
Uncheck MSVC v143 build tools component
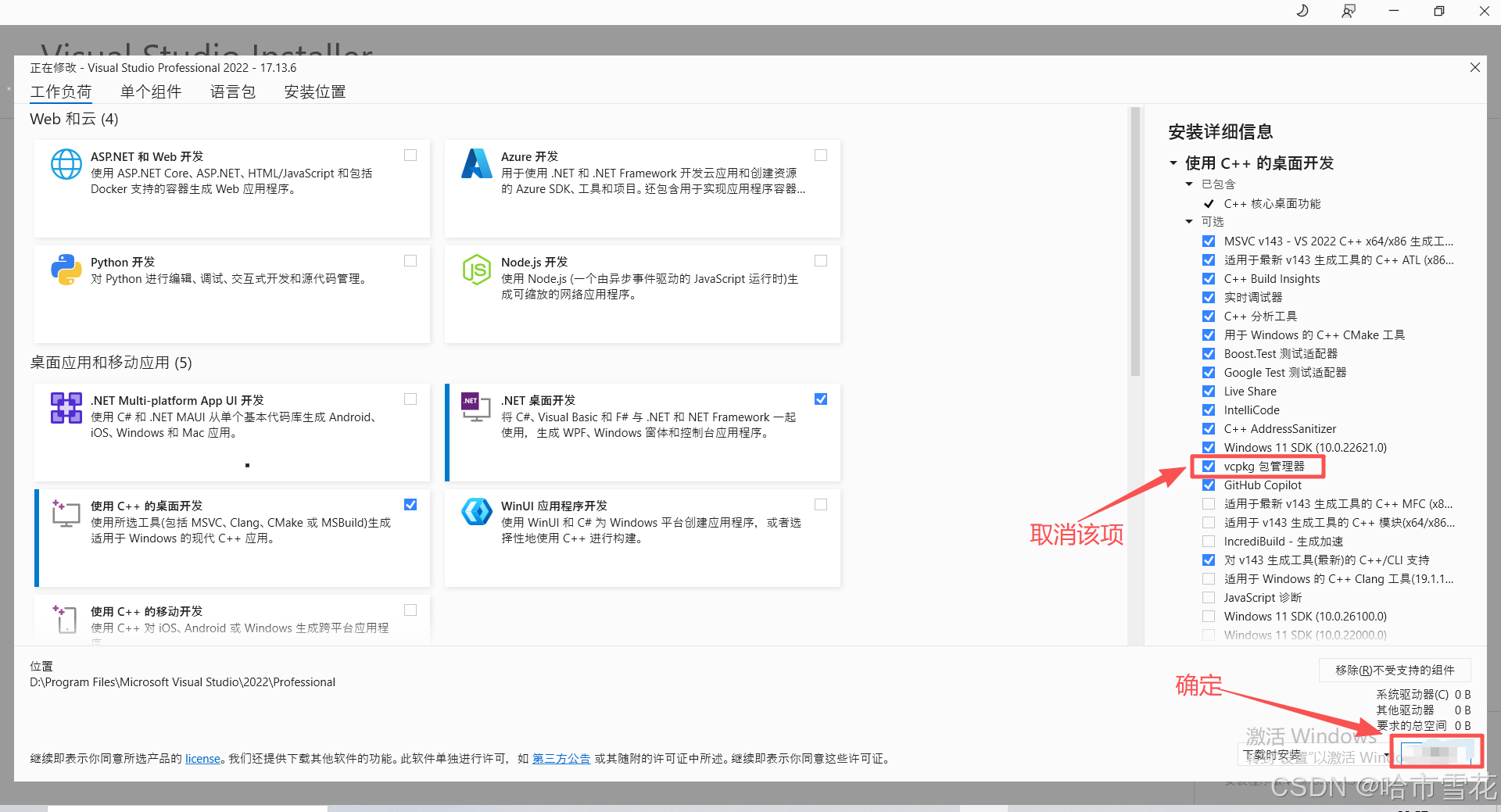pos(1209,241)
